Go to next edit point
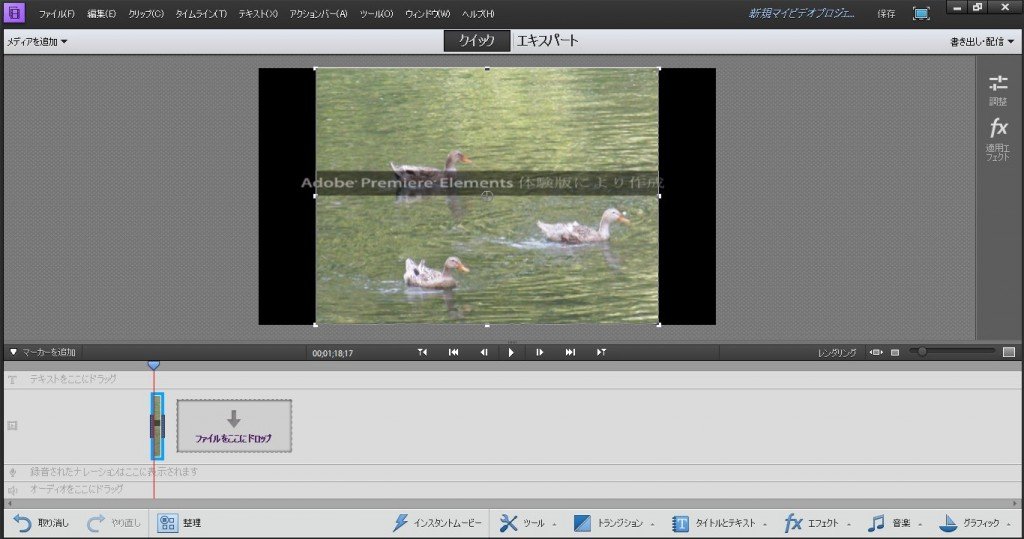The image size is (1024, 539). 601,352
